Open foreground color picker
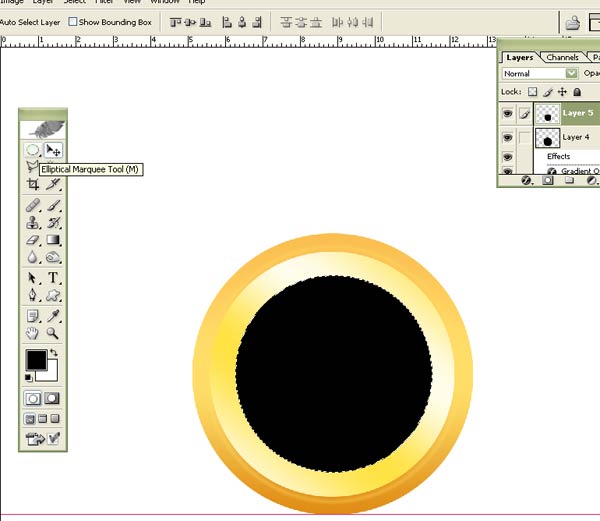The width and height of the screenshot is (600, 521). pyautogui.click(x=36, y=360)
